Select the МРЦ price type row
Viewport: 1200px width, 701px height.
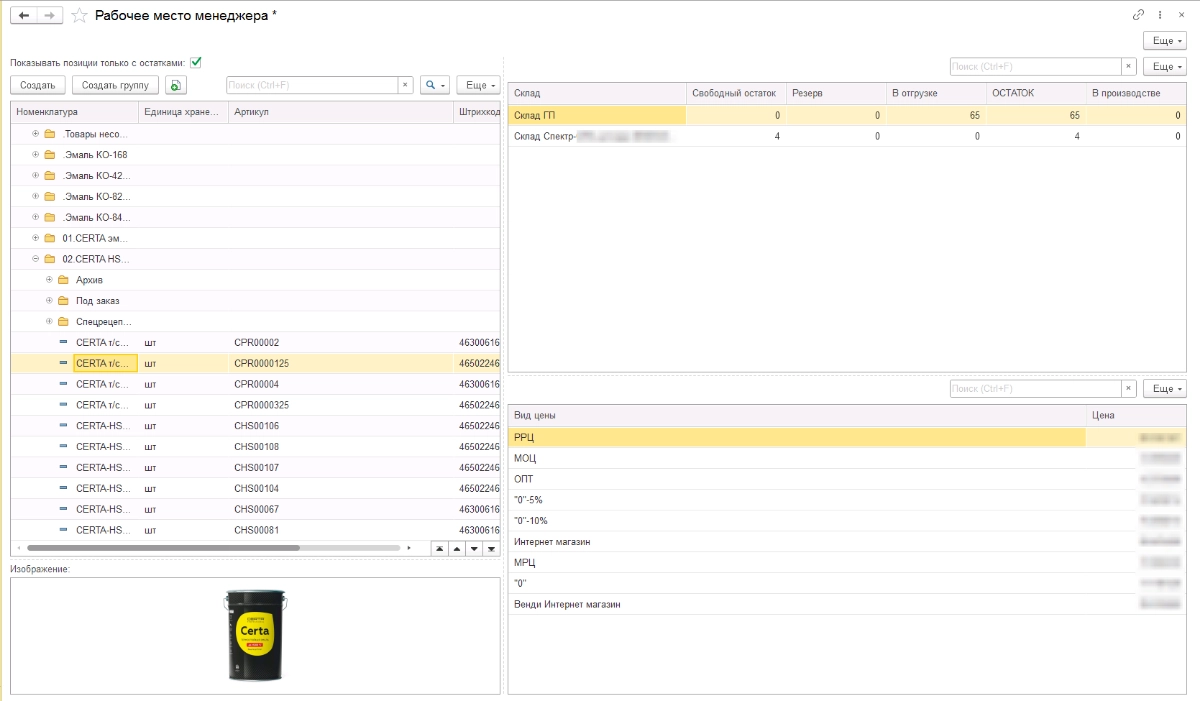(847, 562)
